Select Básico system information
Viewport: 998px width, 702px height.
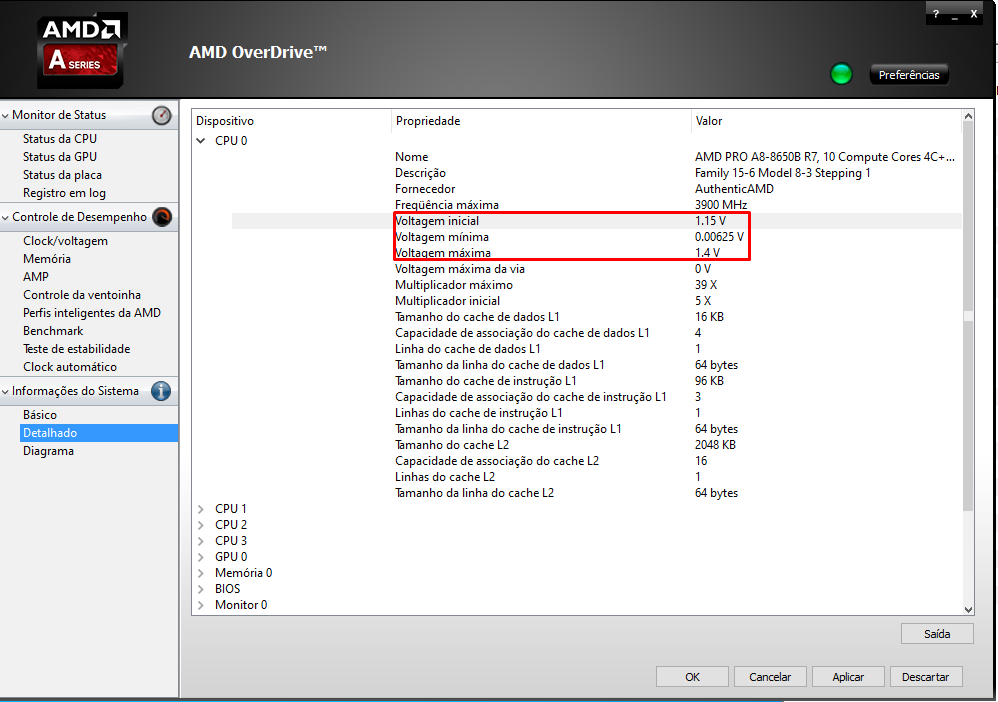(x=40, y=415)
